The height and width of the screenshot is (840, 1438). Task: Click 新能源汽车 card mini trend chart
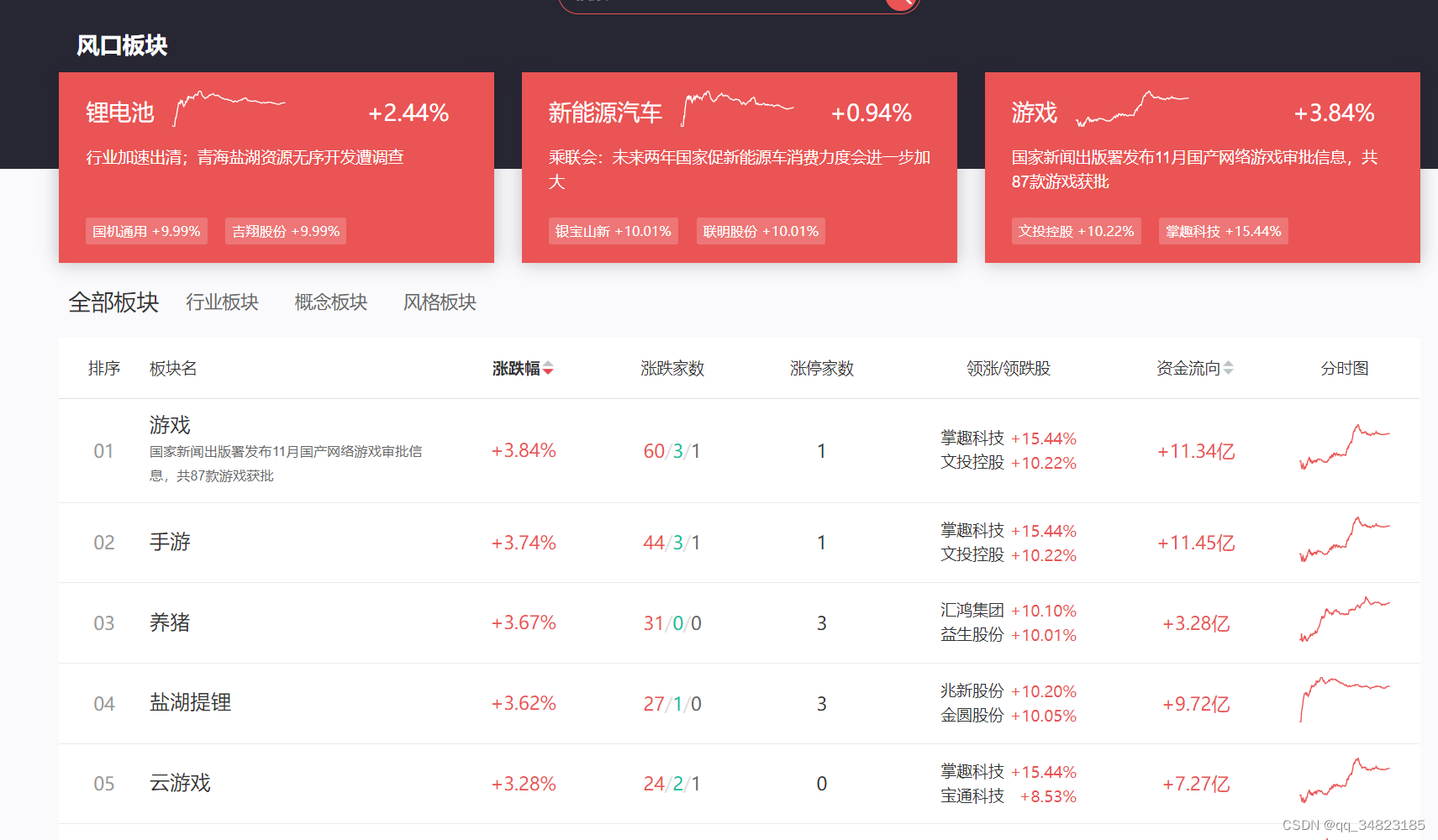point(738,108)
